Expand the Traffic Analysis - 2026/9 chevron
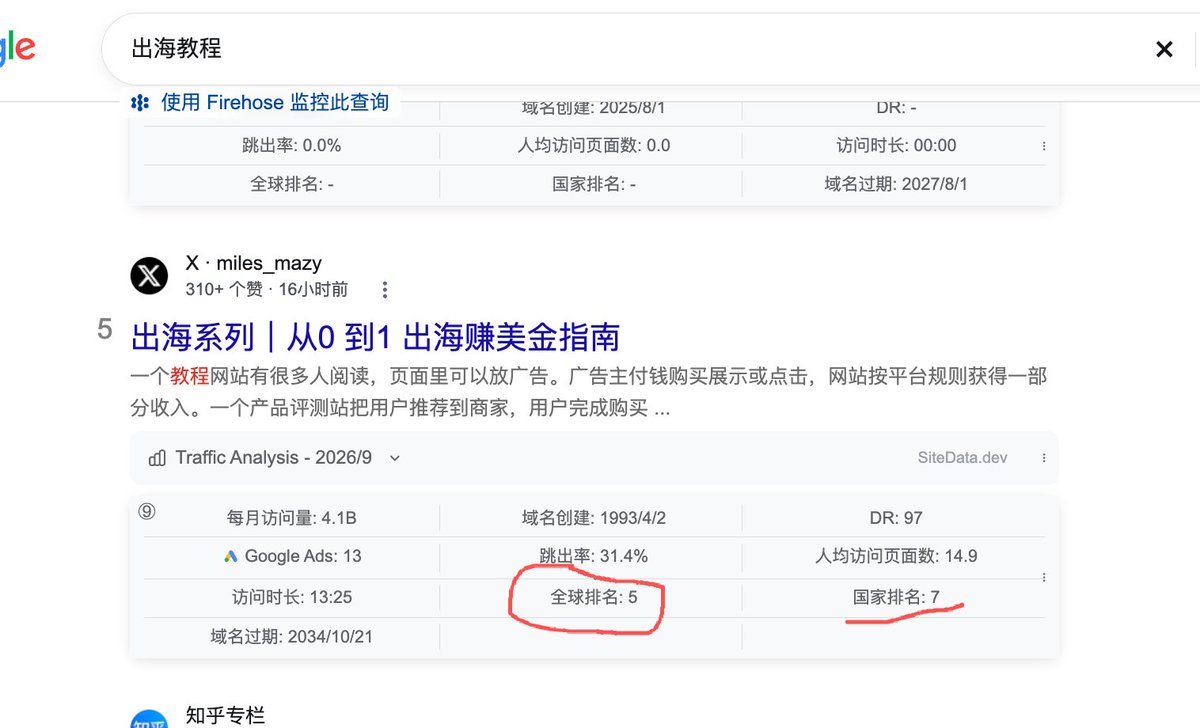 [x=394, y=458]
